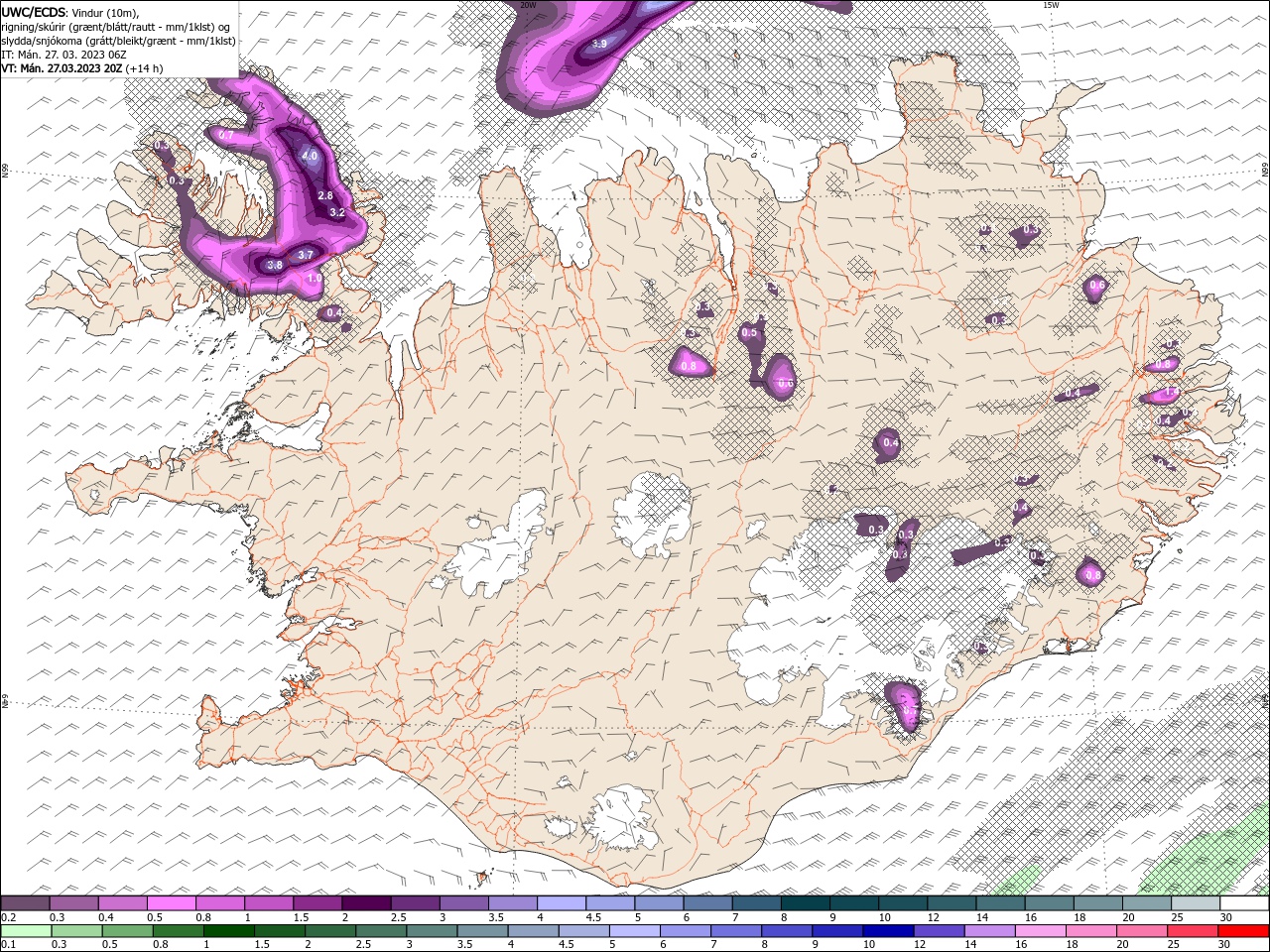This screenshot has height=952, width=1270.
Task: Click the 'slydda/snjókoma' legend description line
Action: 119,41
